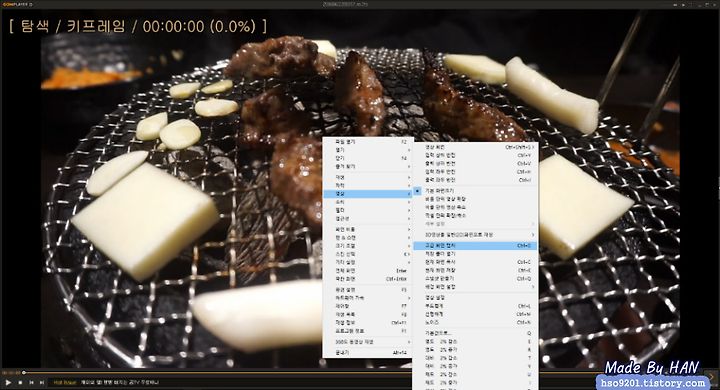Select the highlighted 영상 menu entry
This screenshot has width=720, height=390.
pyautogui.click(x=368, y=194)
